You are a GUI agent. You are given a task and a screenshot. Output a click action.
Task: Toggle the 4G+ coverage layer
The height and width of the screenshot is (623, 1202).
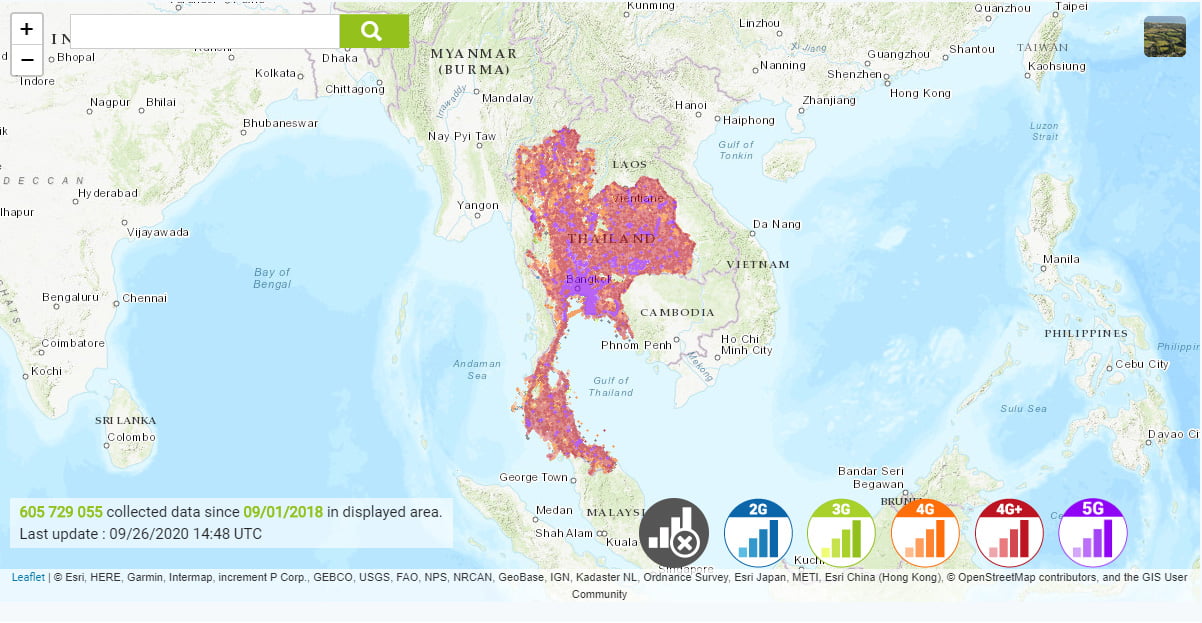click(x=1009, y=533)
